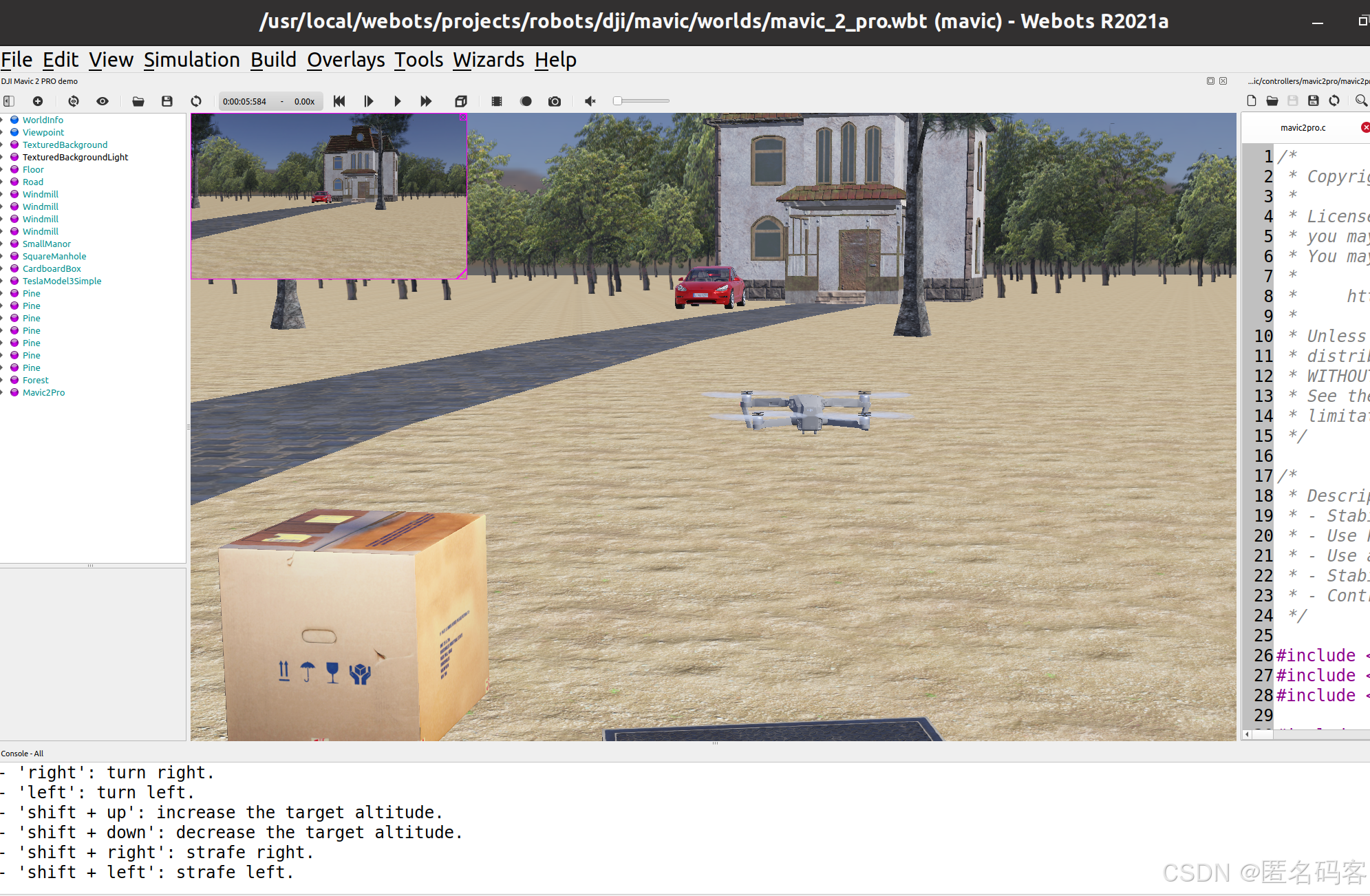Screen dimensions: 1370x896
Task: Save the world file
Action: [x=167, y=101]
